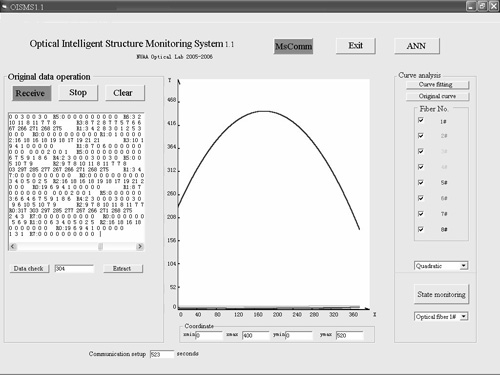Uncheck fiber 5# checkbox

(421, 182)
